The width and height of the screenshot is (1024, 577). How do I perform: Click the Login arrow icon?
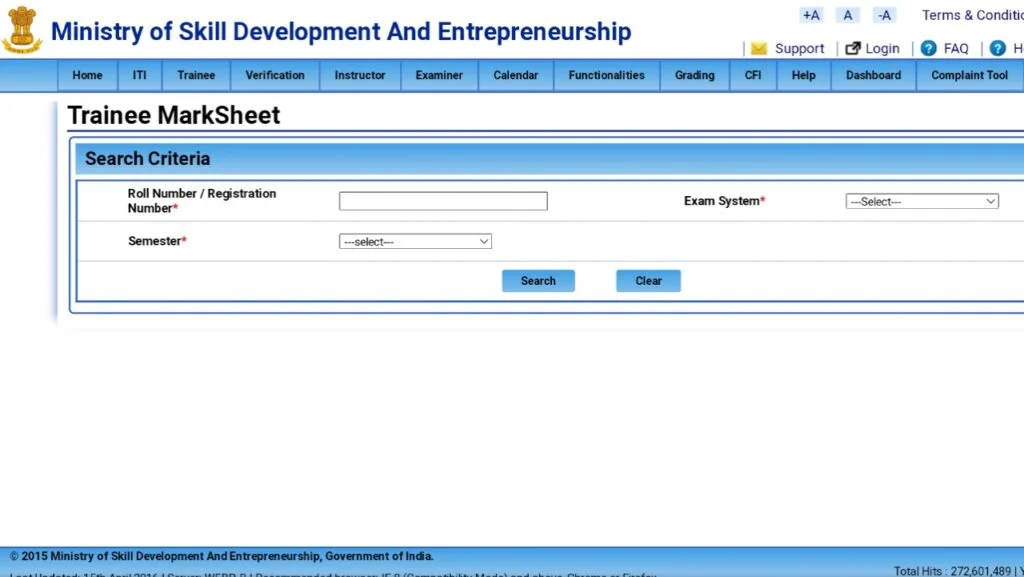click(x=852, y=48)
